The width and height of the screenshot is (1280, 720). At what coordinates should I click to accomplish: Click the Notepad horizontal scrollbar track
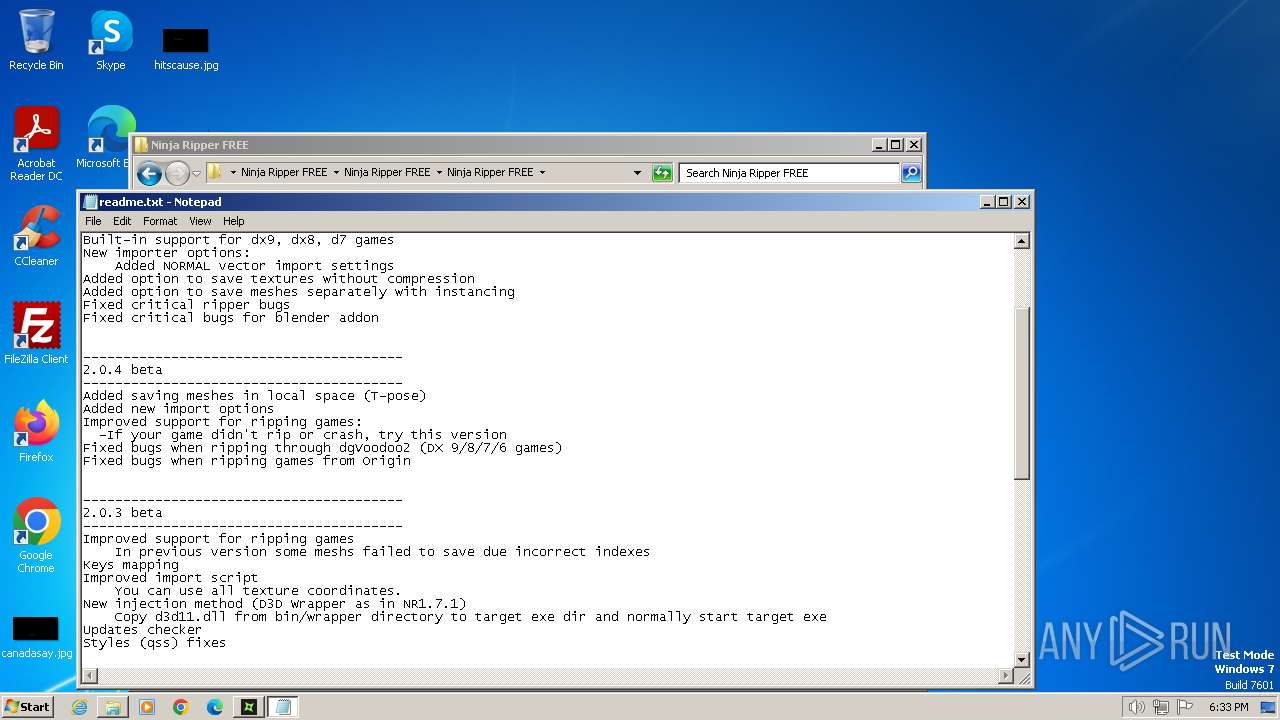pos(548,677)
